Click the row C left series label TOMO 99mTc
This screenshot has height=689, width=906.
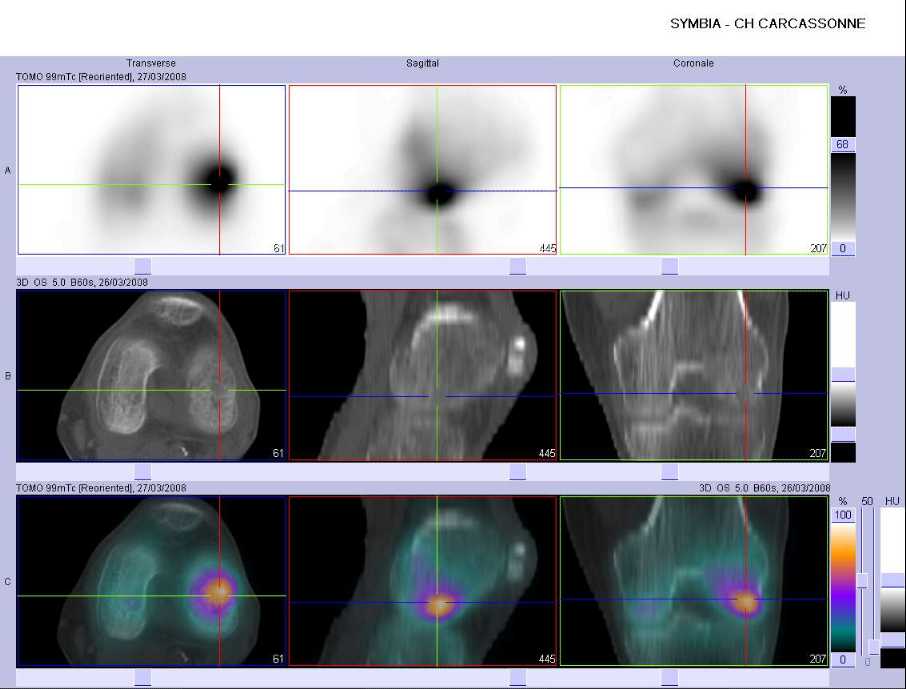point(101,488)
